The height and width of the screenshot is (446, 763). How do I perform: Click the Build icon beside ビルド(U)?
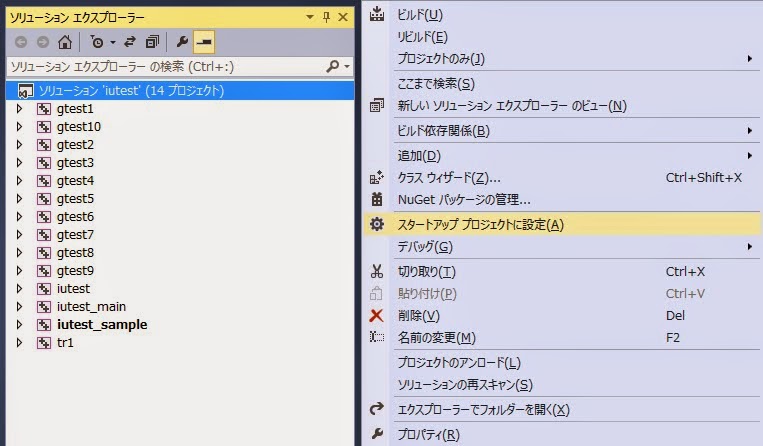pyautogui.click(x=377, y=14)
